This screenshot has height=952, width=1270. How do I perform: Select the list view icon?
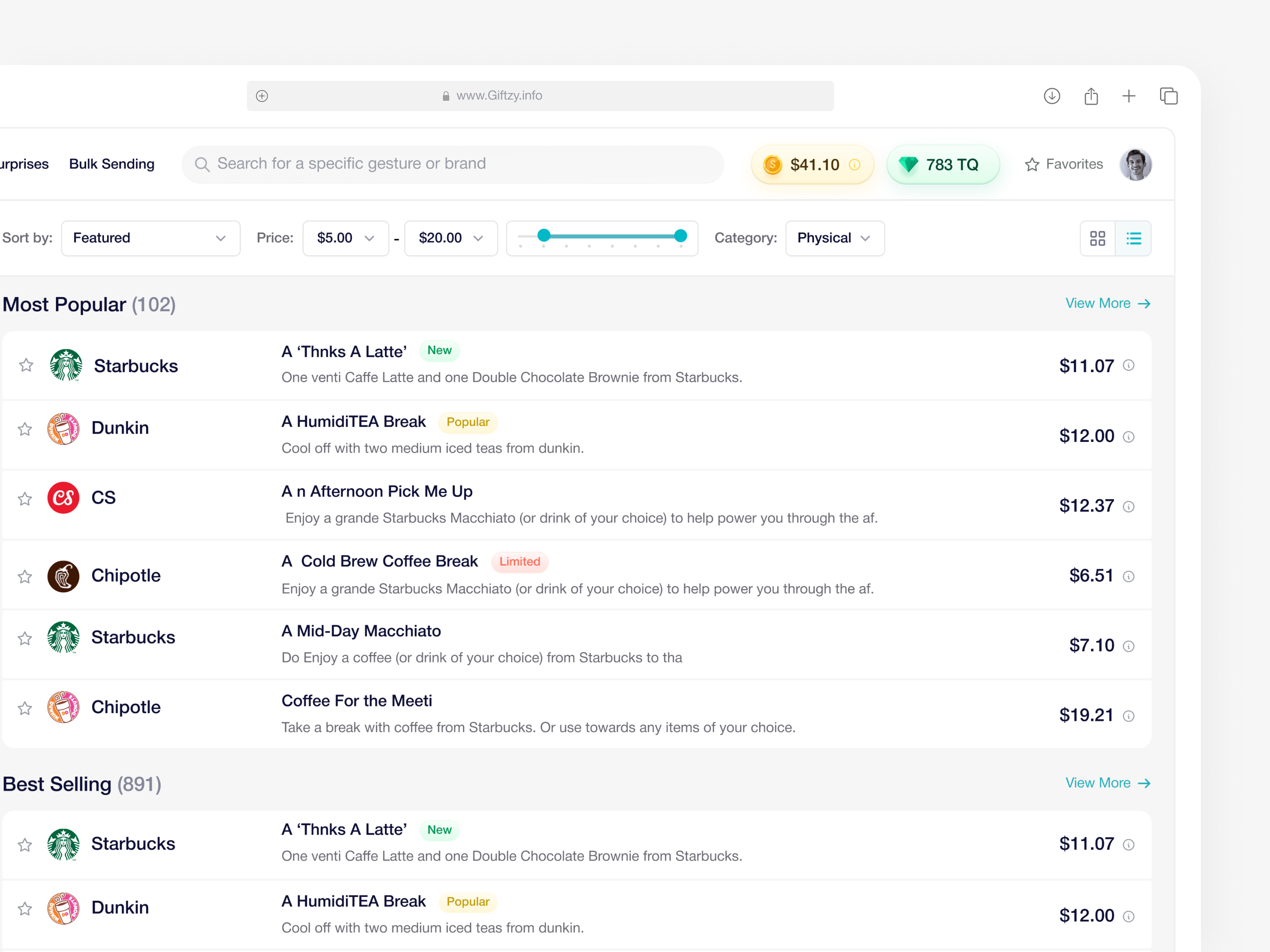[1134, 238]
